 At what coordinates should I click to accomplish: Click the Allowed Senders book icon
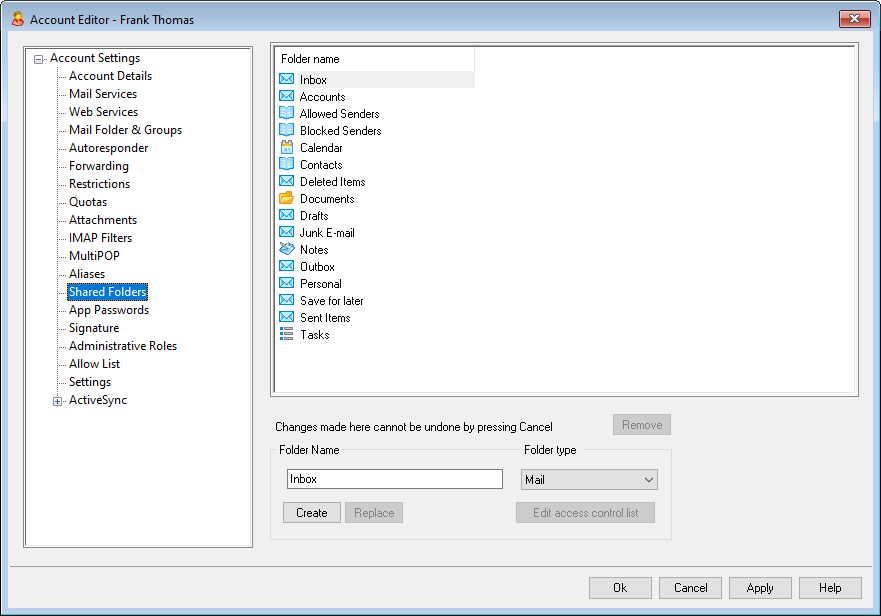[x=287, y=114]
